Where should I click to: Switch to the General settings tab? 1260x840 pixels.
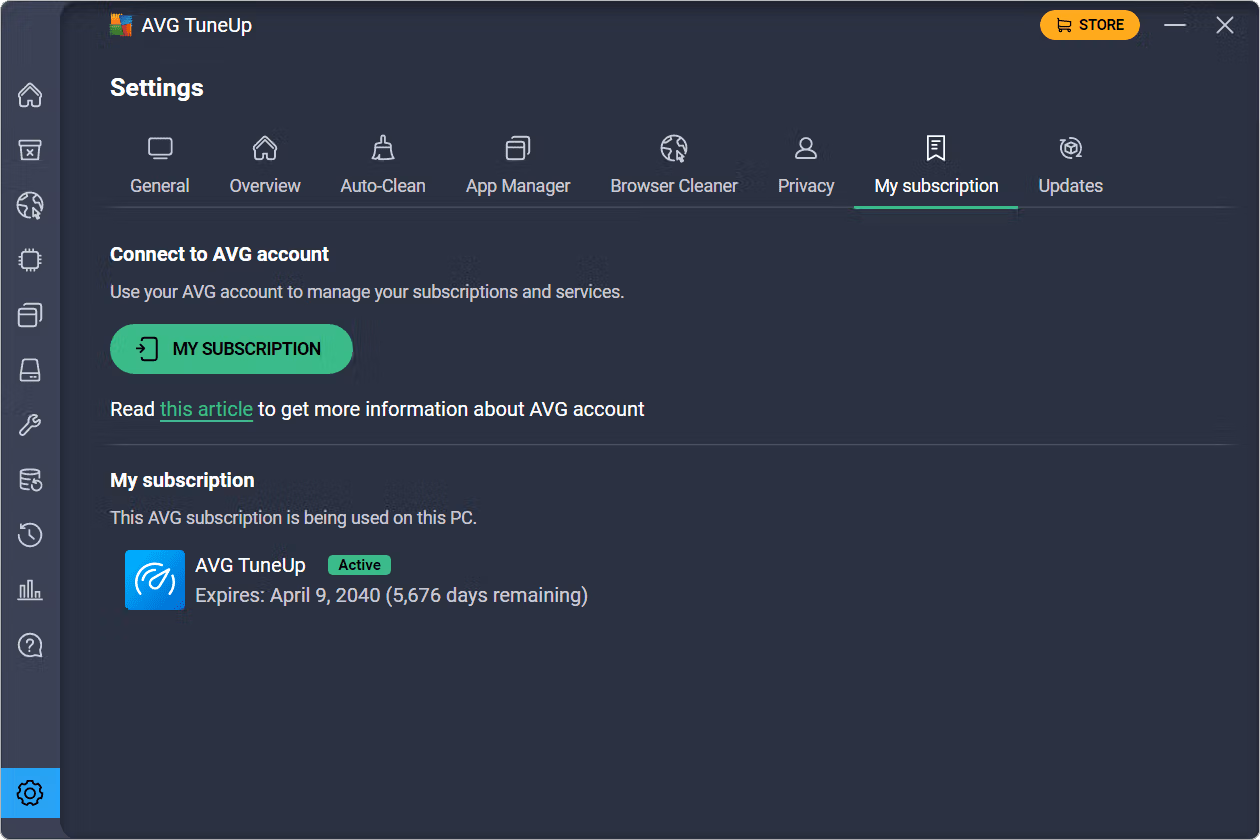160,167
